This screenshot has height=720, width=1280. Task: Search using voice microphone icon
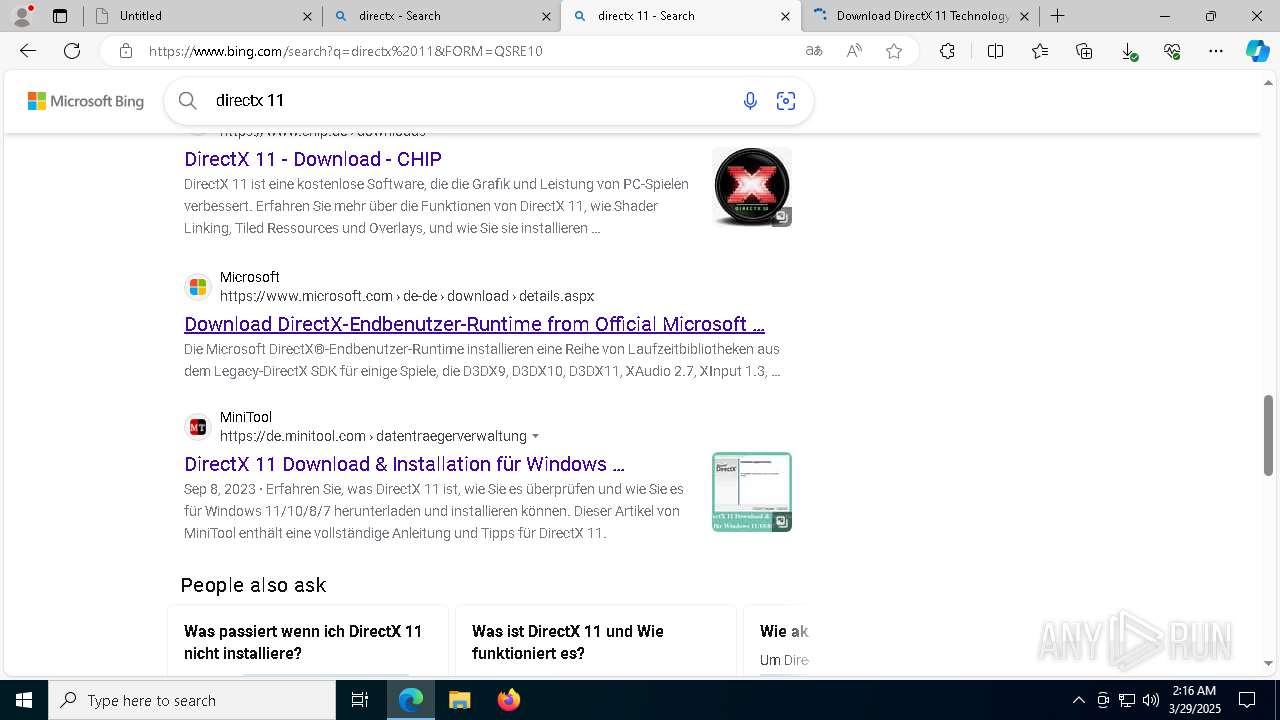pos(750,101)
